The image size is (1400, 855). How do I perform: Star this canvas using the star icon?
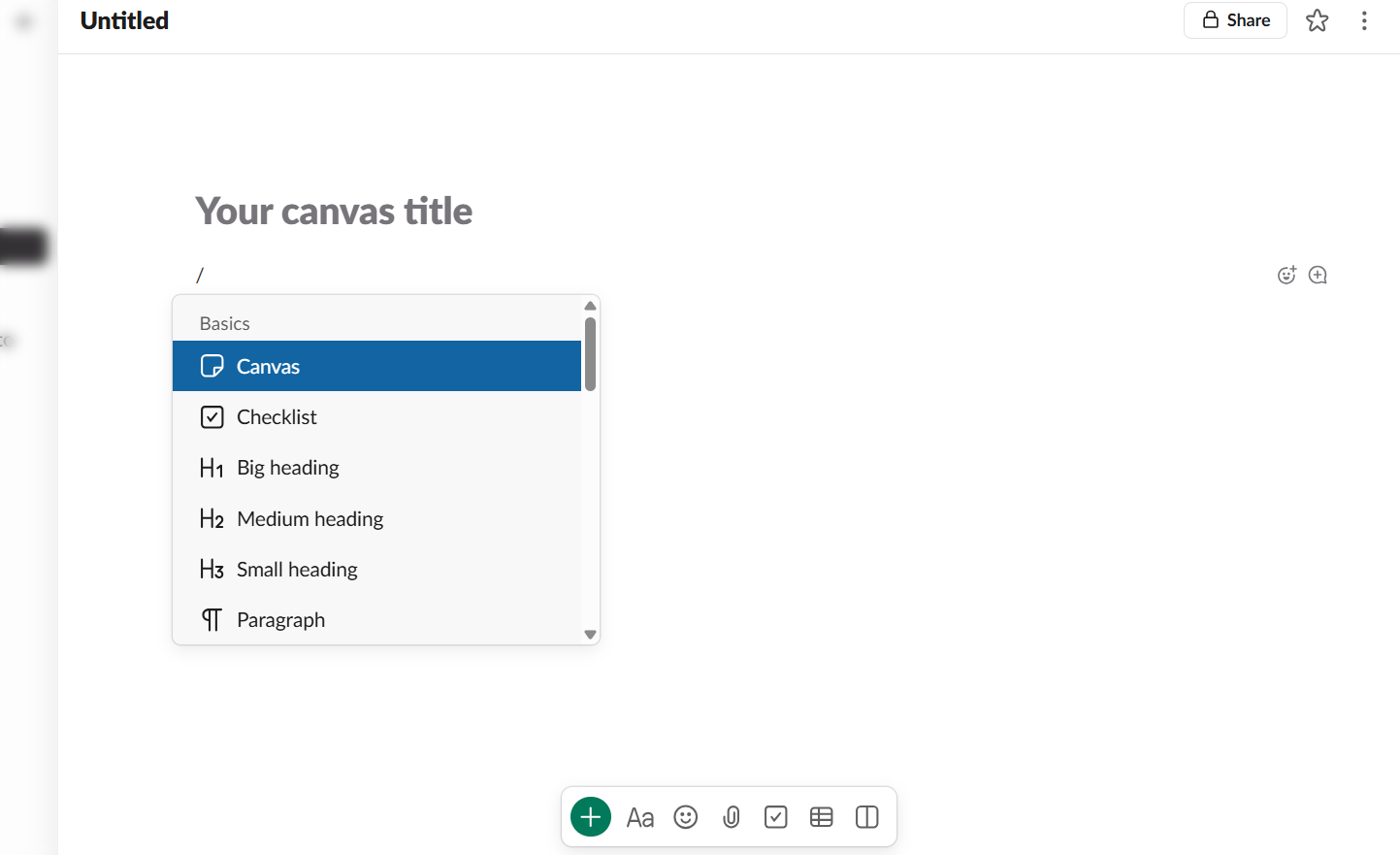(1317, 20)
